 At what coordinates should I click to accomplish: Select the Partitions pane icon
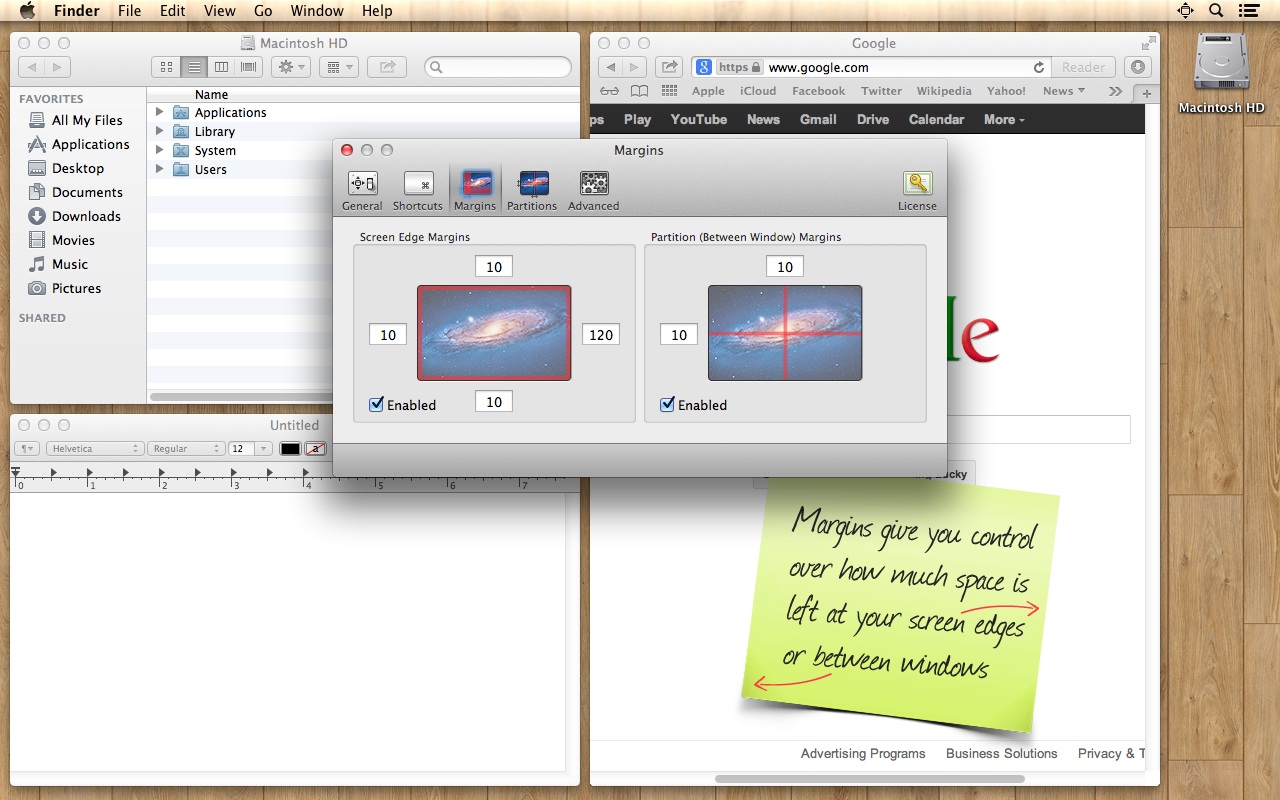click(532, 184)
